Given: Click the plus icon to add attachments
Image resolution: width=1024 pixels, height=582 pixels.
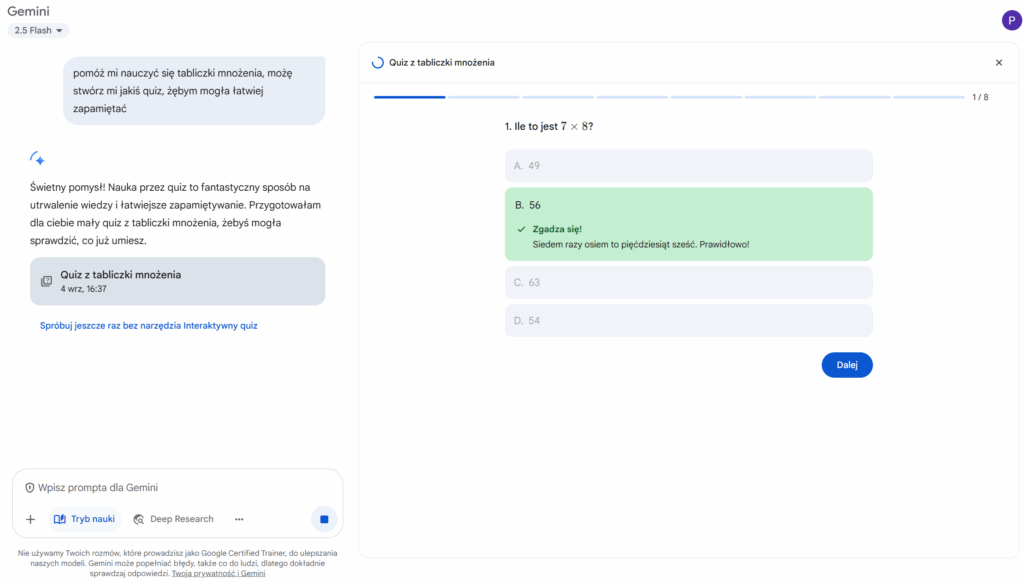Looking at the screenshot, I should pyautogui.click(x=30, y=519).
